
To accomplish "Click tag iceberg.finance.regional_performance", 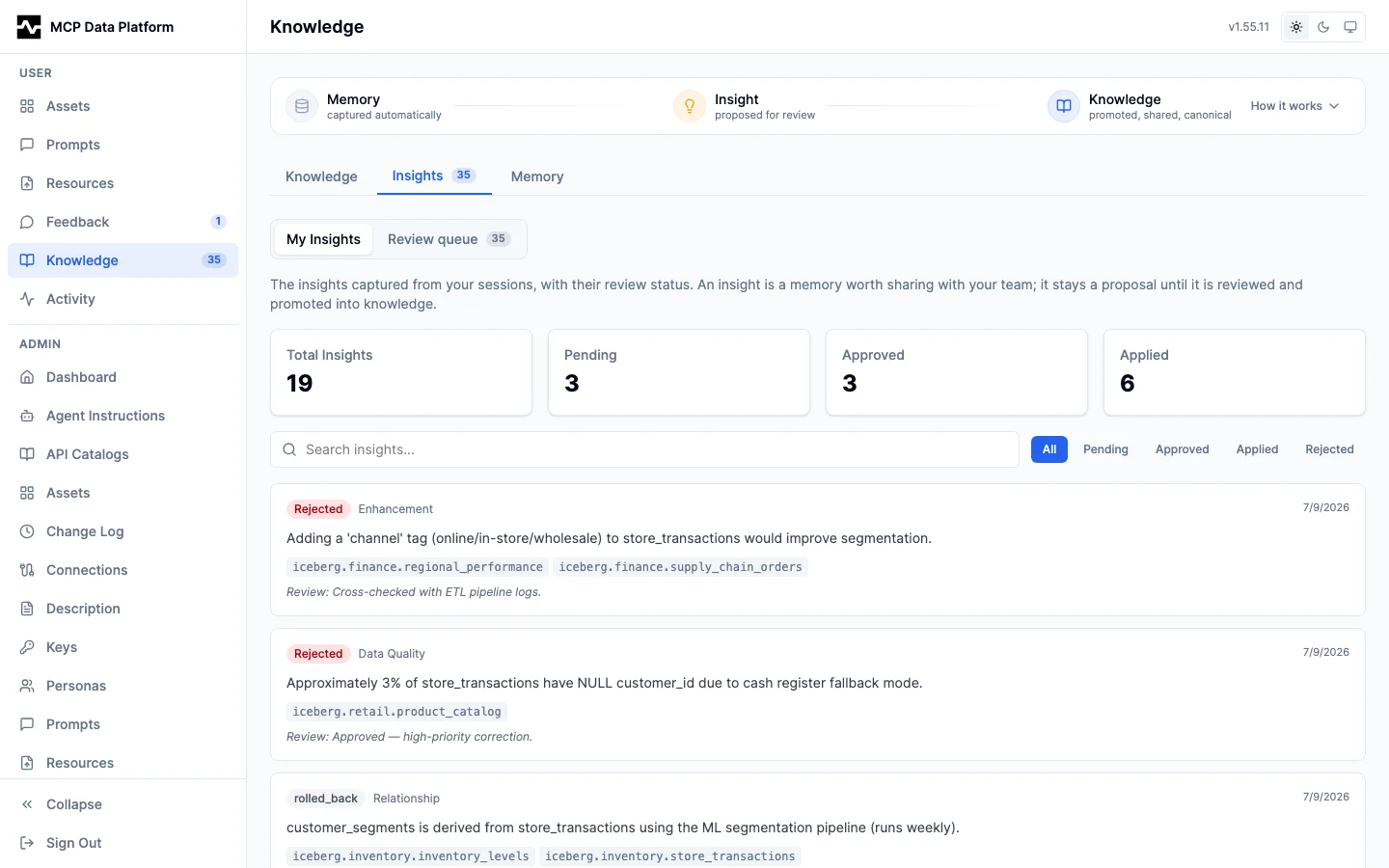I will (x=418, y=567).
